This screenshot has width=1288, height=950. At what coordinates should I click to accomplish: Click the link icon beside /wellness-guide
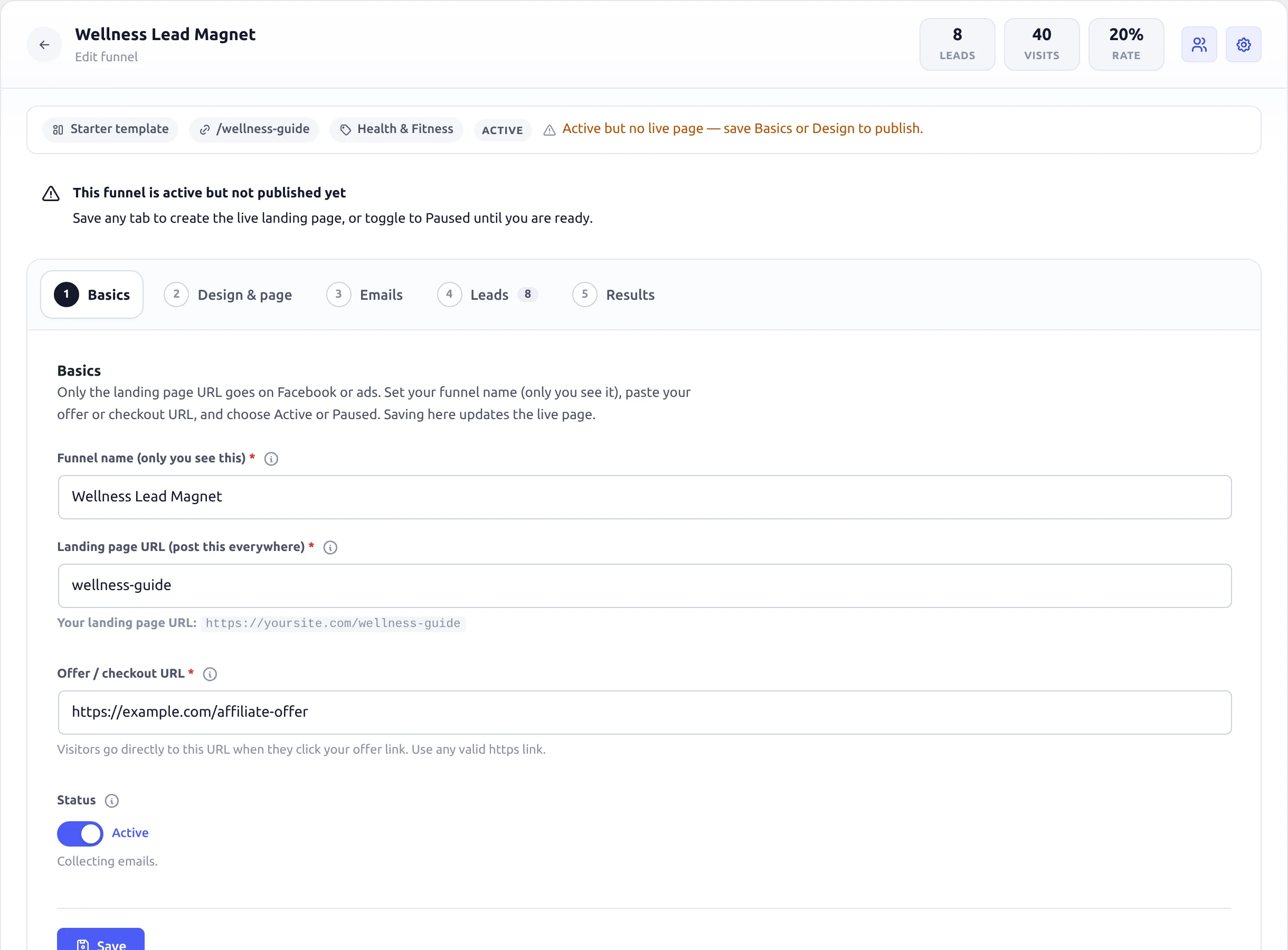tap(205, 130)
